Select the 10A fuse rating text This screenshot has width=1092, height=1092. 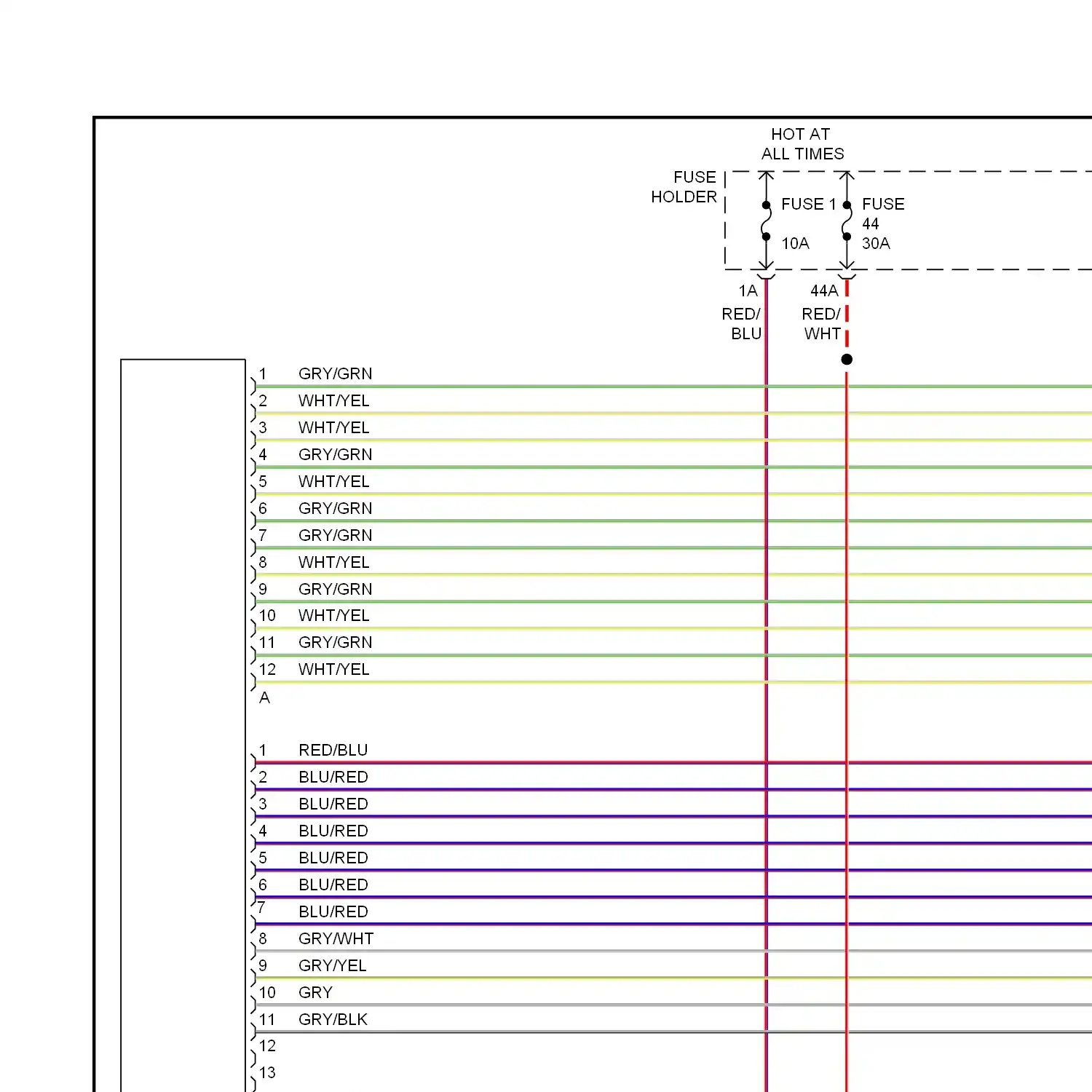[x=795, y=243]
